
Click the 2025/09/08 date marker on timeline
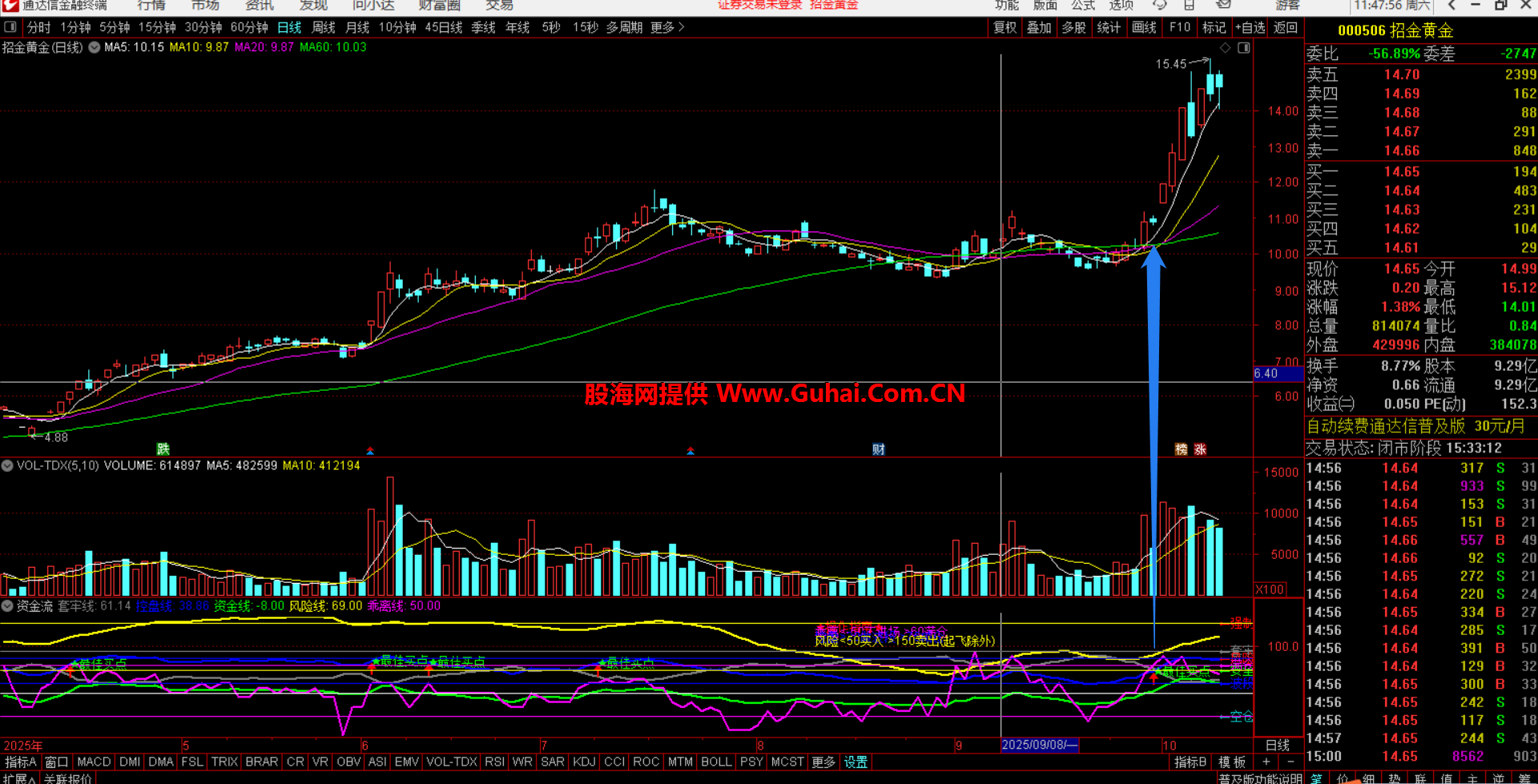[x=1039, y=745]
